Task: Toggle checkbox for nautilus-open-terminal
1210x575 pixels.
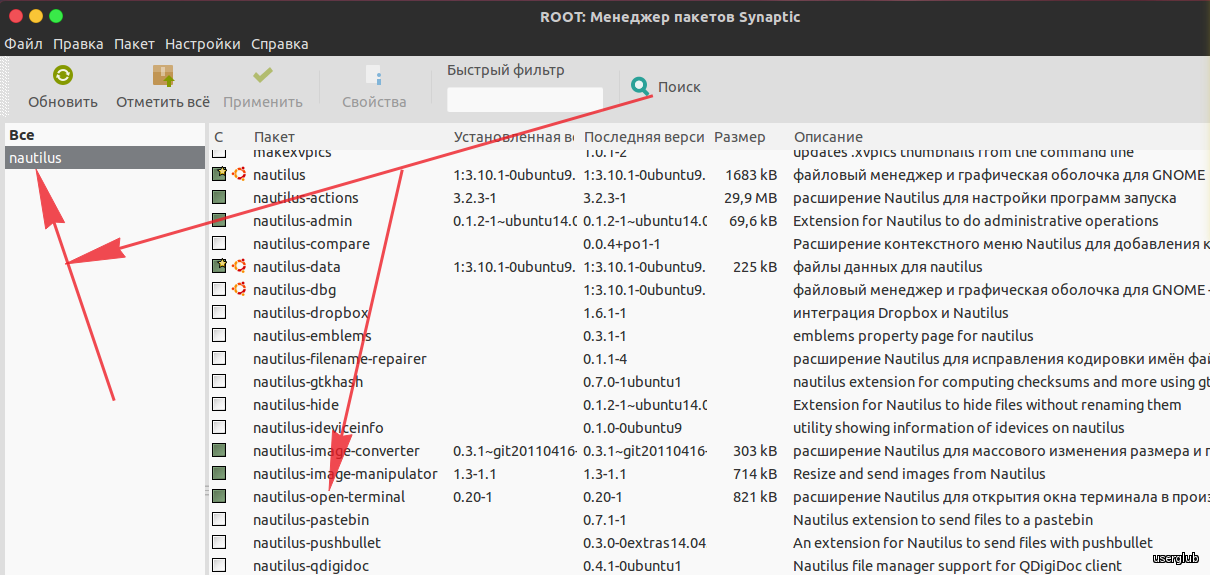Action: pos(219,496)
